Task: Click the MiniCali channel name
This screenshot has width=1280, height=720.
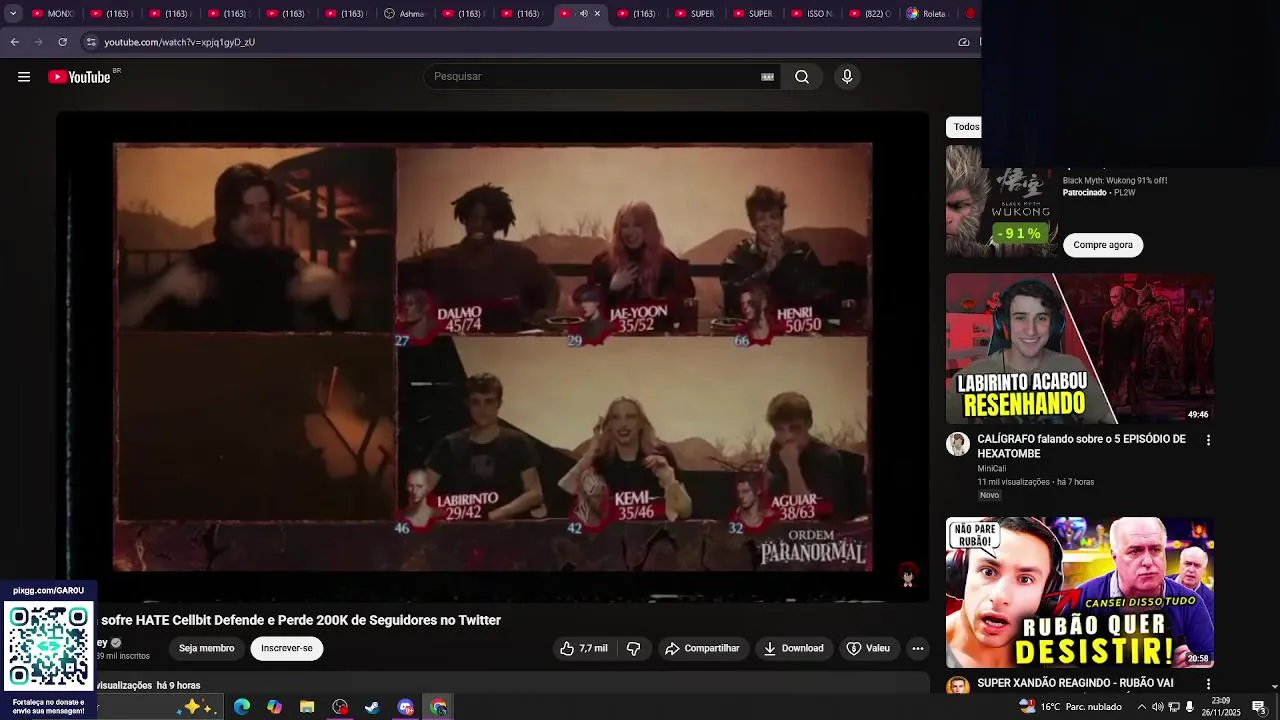Action: click(x=991, y=468)
